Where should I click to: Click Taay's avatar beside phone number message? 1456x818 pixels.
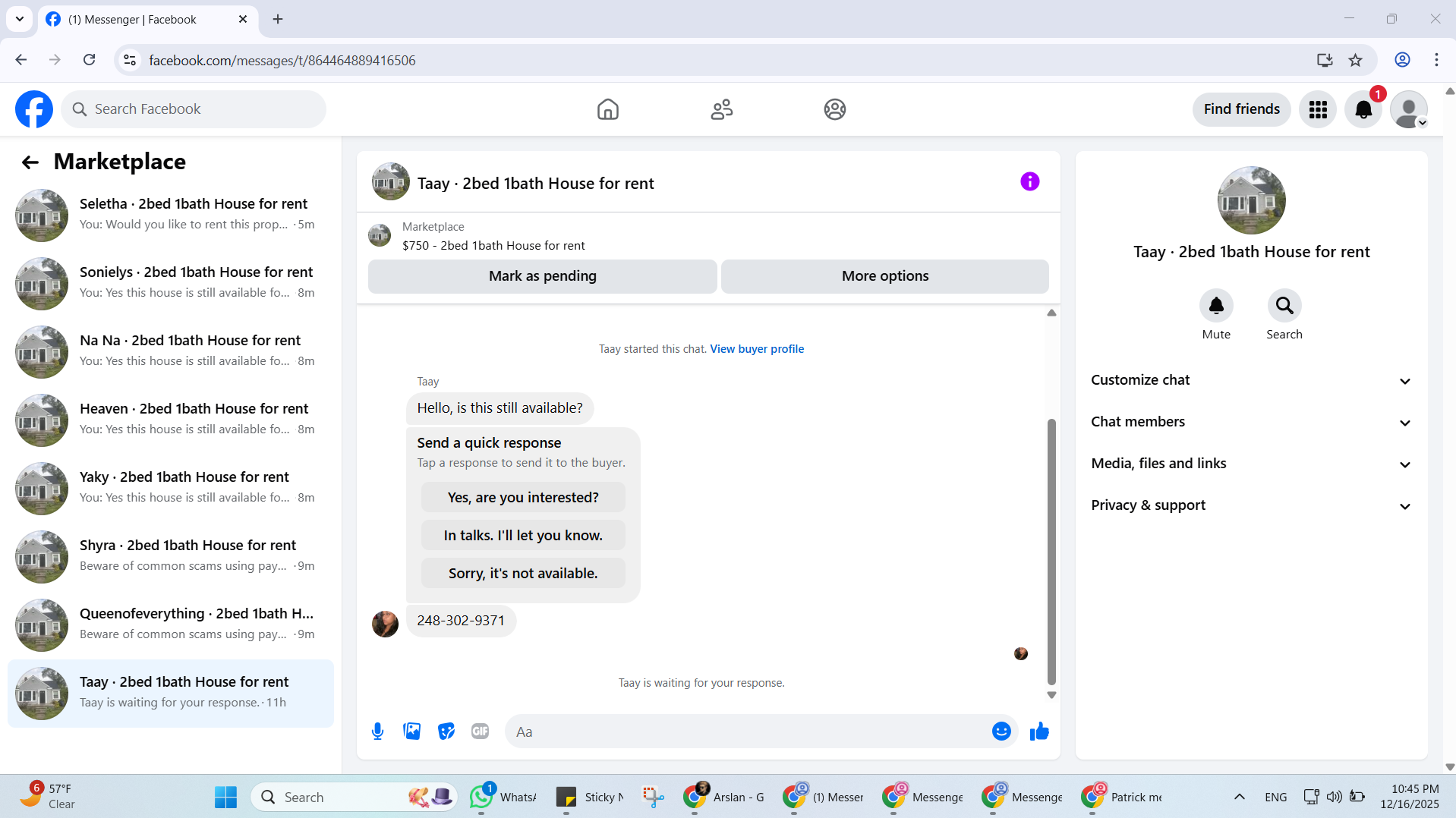[x=385, y=624]
